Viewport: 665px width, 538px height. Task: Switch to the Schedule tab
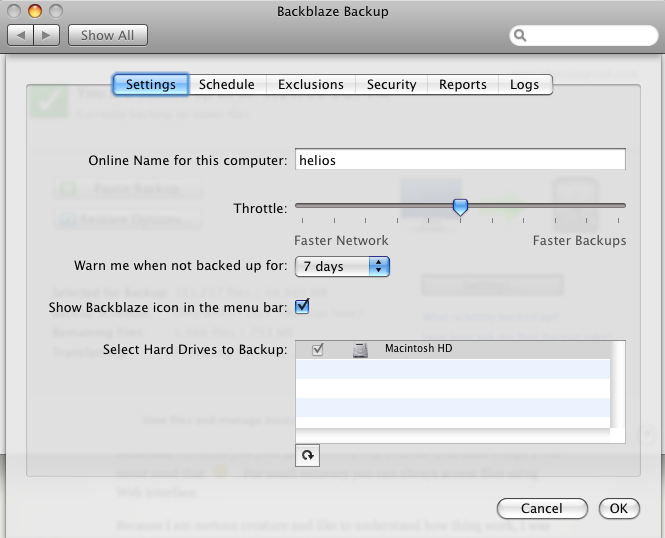pyautogui.click(x=227, y=84)
